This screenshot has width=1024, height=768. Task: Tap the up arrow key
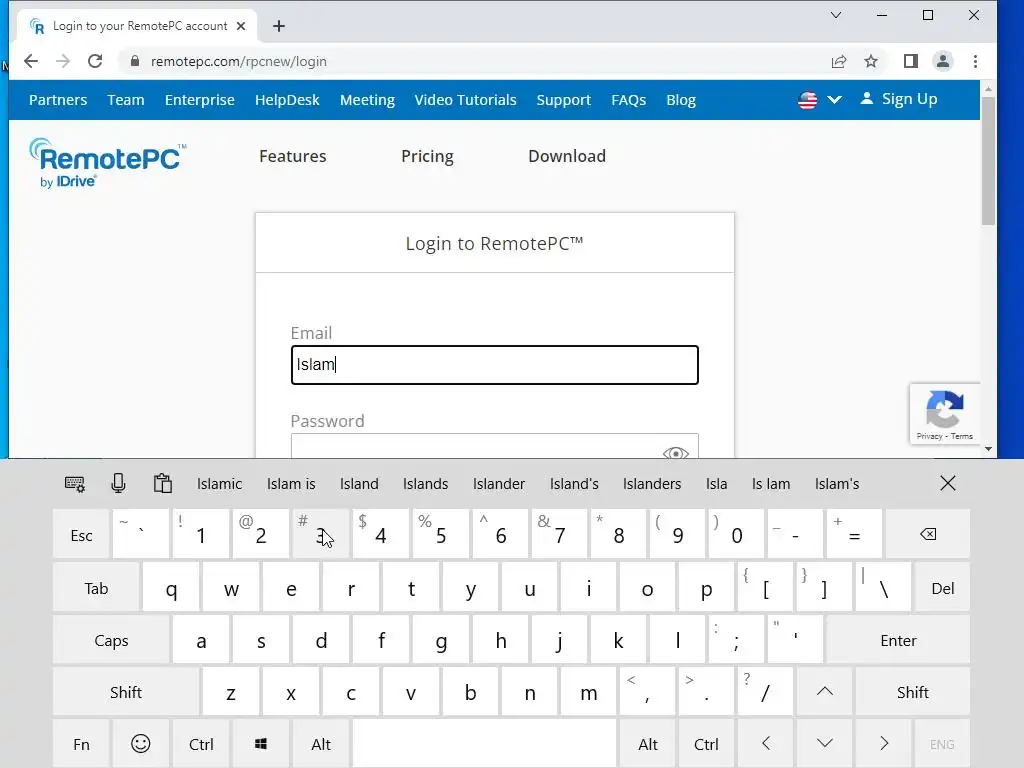[x=825, y=691]
